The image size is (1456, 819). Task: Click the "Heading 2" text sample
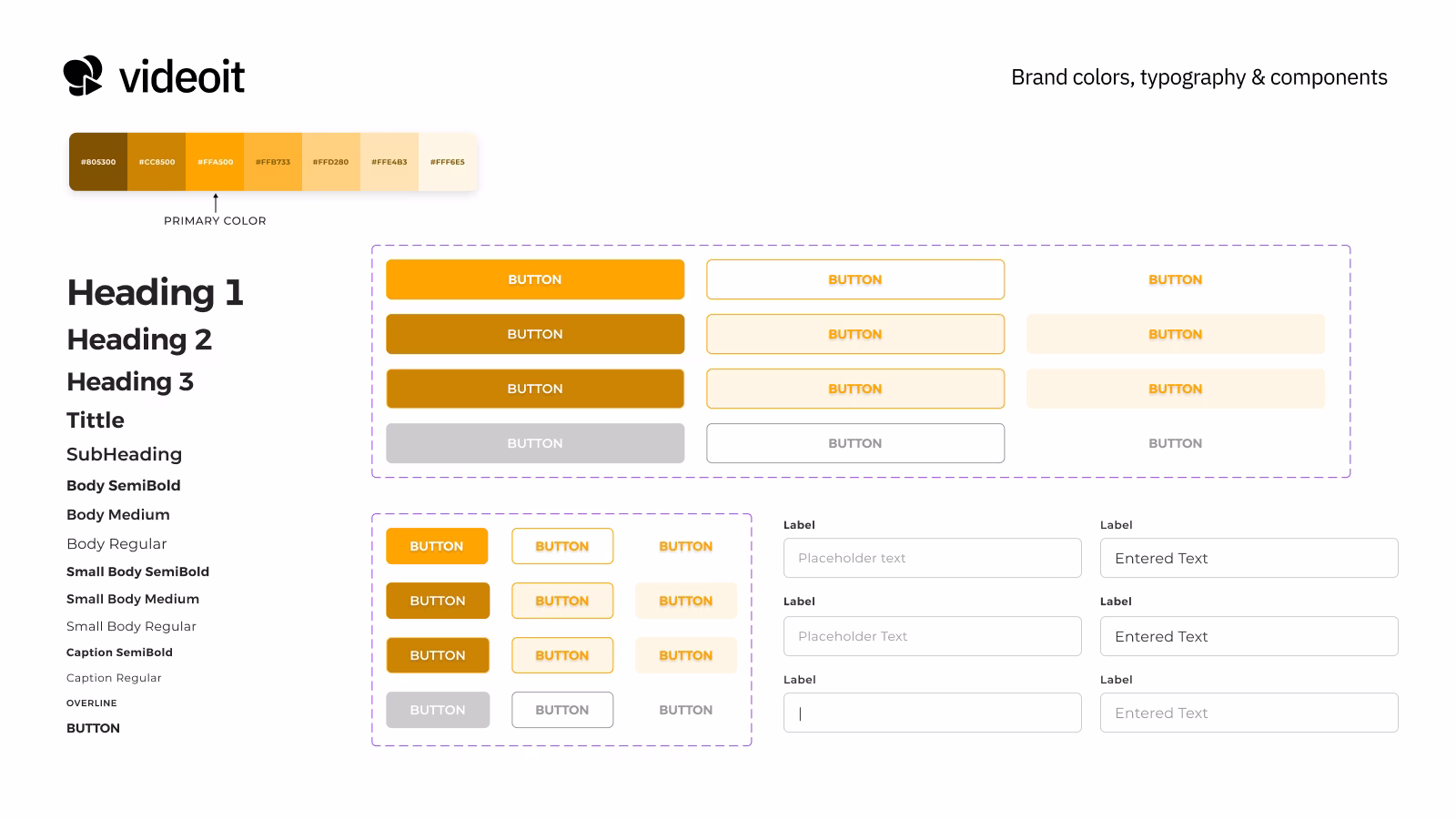(x=139, y=339)
